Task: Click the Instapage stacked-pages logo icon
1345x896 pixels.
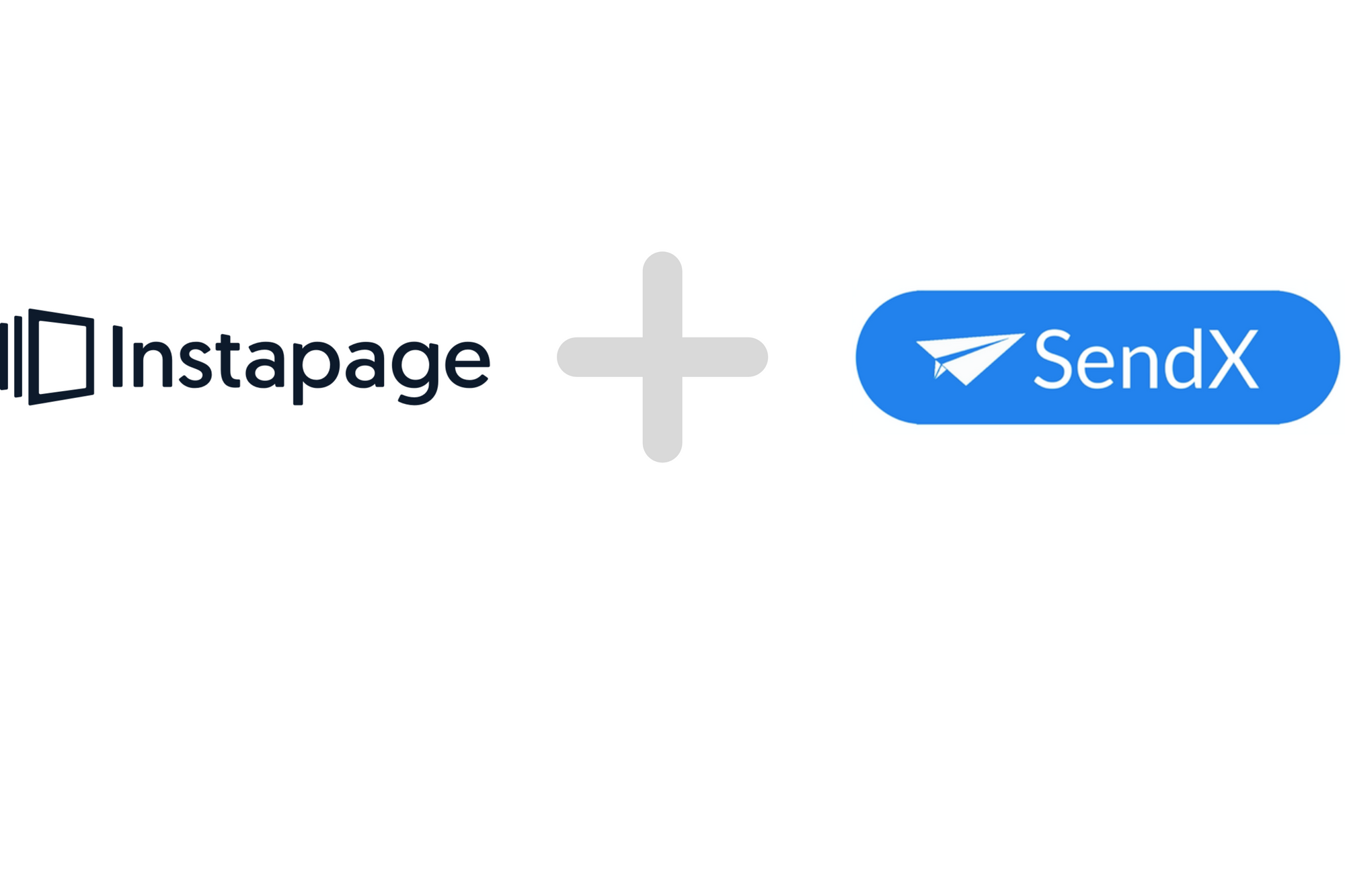Action: point(47,357)
